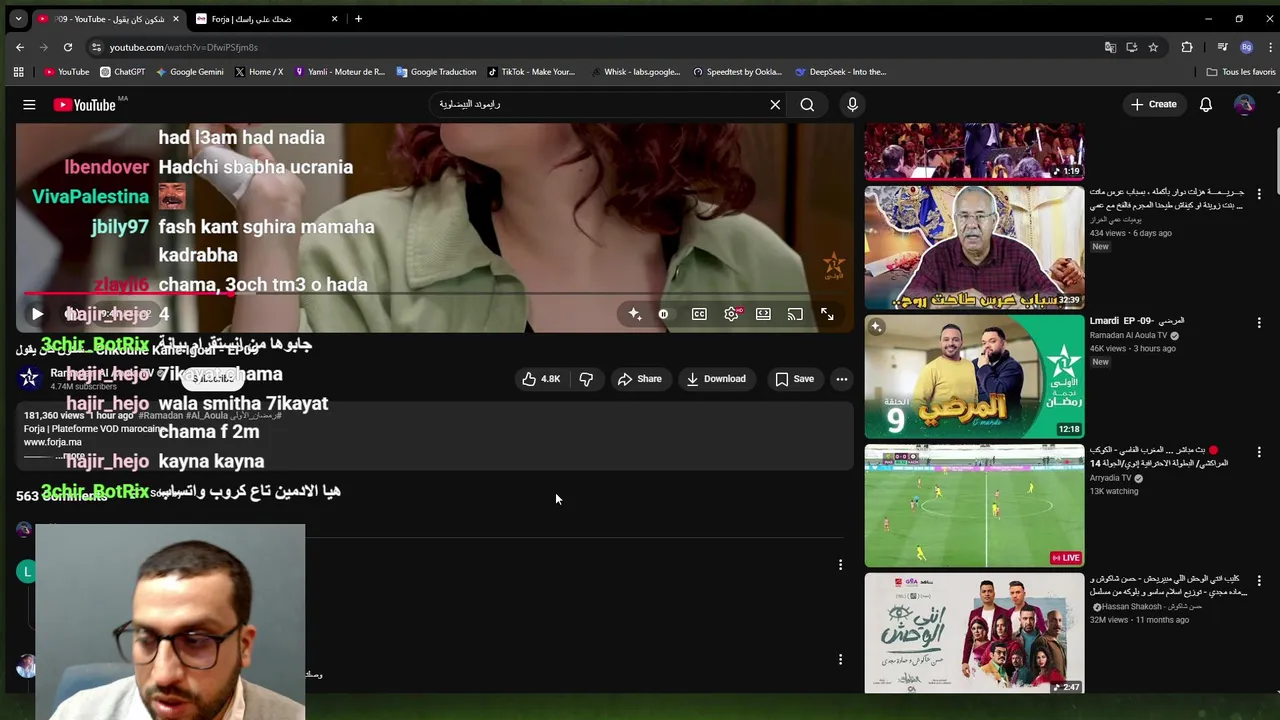
Task: Click the youtube.com URL in the address bar
Action: click(x=183, y=47)
